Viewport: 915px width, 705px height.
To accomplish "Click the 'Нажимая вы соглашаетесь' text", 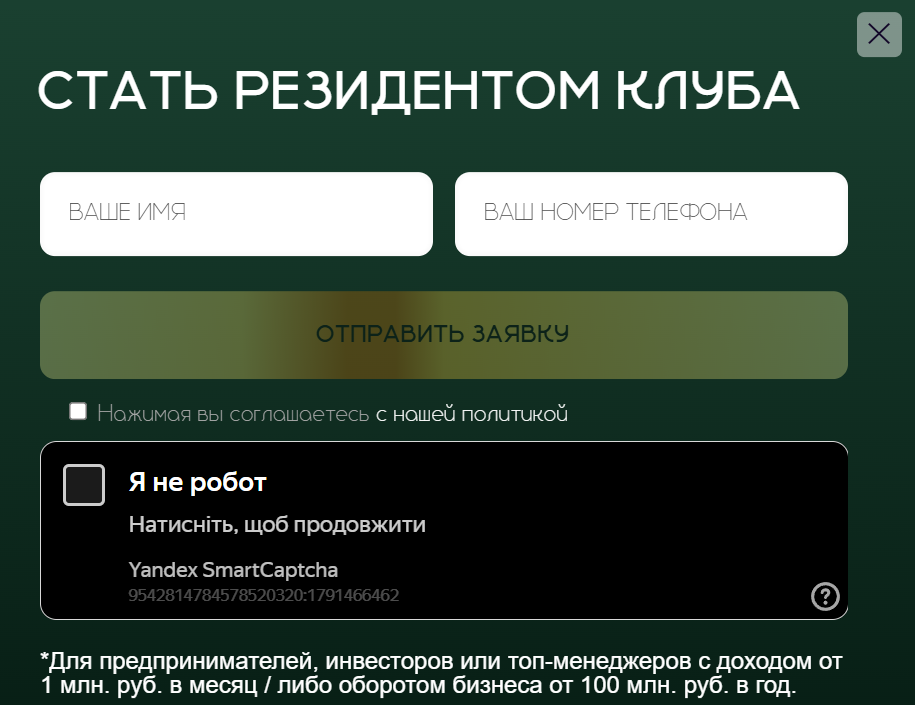I will click(233, 414).
